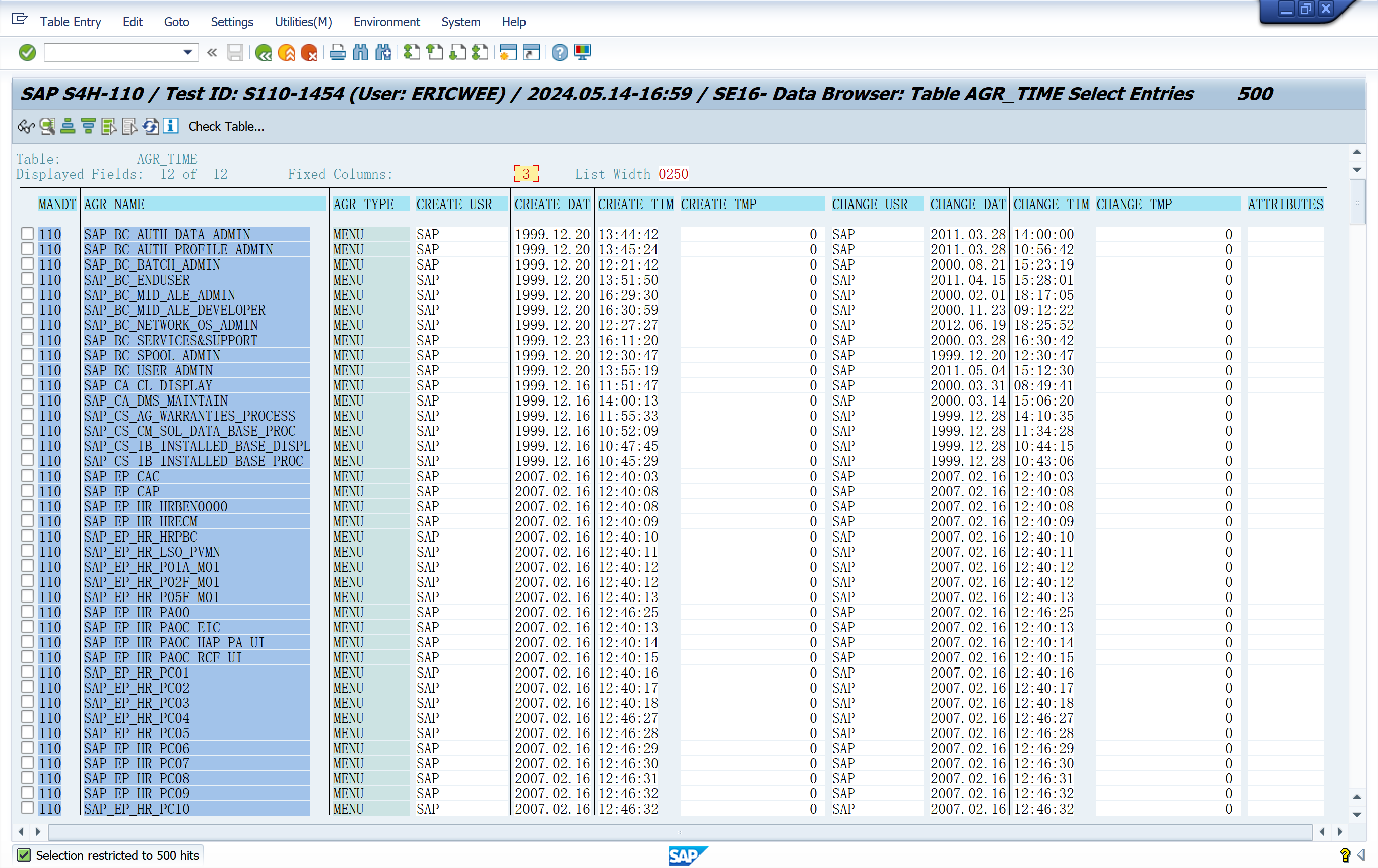Click the Print icon in toolbar
Viewport: 1378px width, 868px height.
coord(338,53)
